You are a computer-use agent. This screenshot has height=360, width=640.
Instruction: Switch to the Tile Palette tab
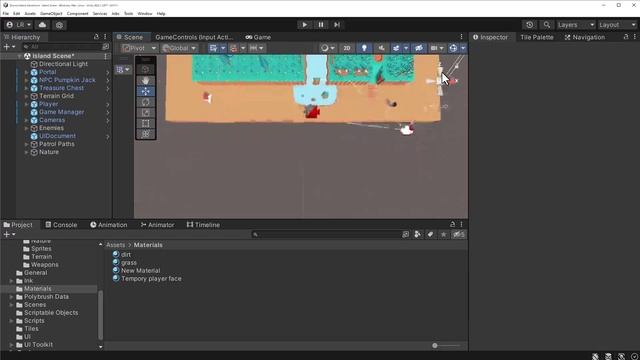click(x=537, y=37)
